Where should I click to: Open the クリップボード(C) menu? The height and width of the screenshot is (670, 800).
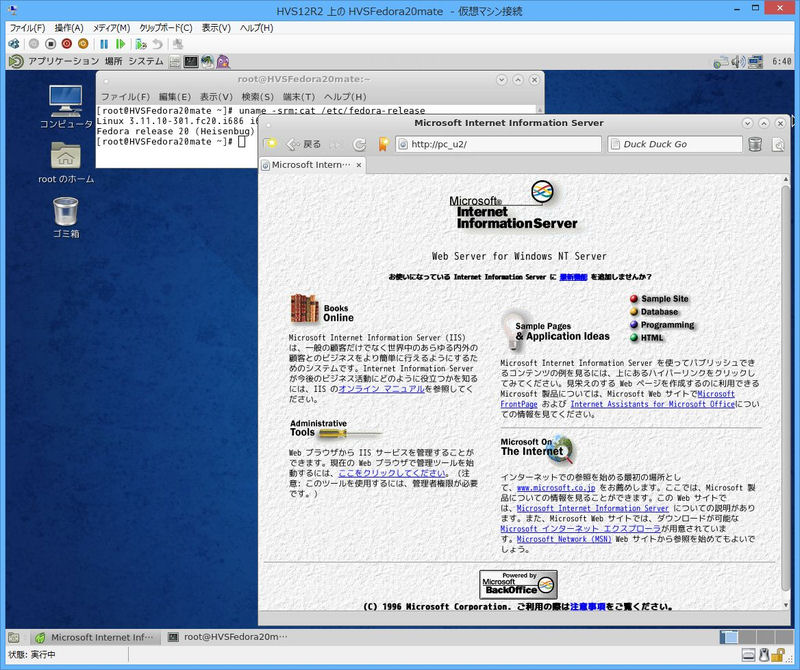(166, 28)
